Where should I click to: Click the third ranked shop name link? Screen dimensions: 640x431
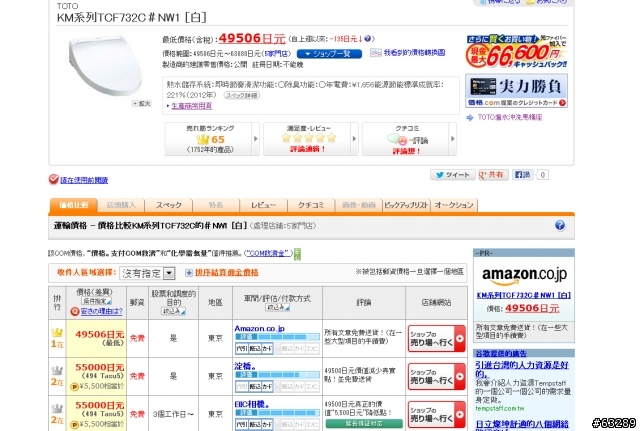(252, 404)
